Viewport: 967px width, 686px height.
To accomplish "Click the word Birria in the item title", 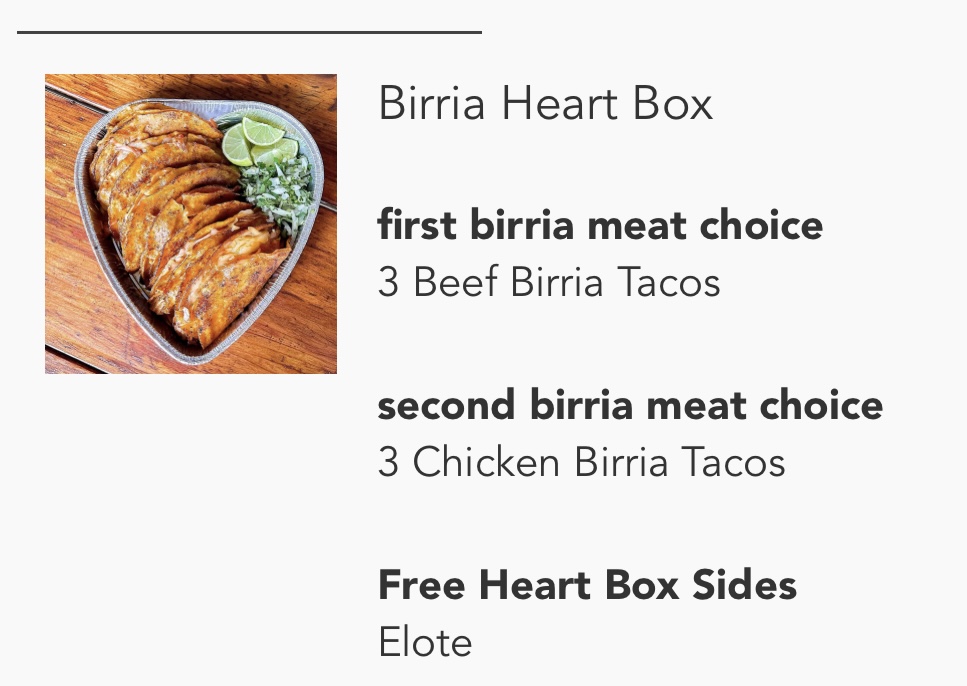I will tap(434, 103).
